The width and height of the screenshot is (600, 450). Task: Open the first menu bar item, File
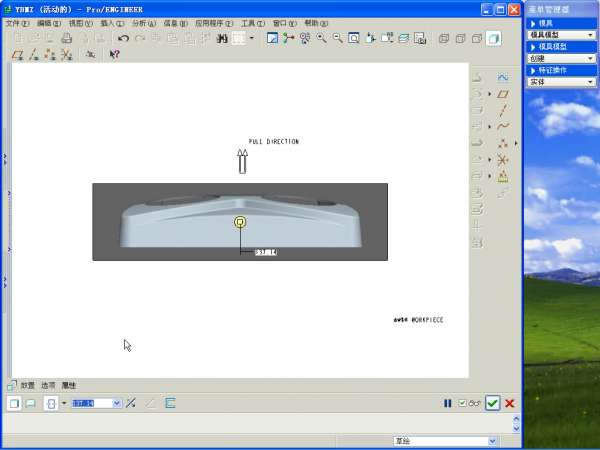(18, 23)
